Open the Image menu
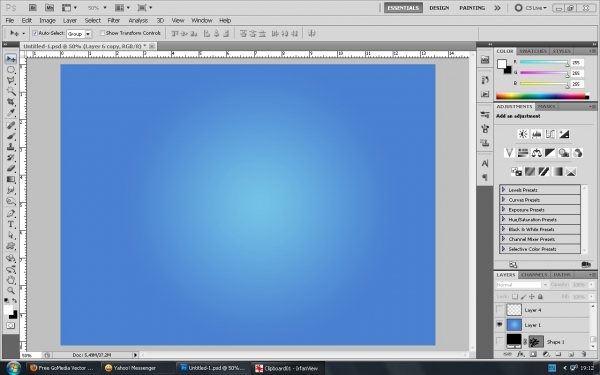The image size is (600, 375). click(x=47, y=21)
